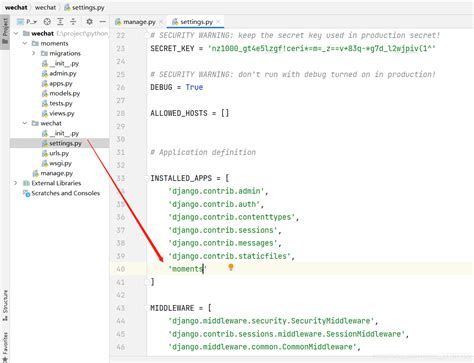The image size is (474, 363).
Task: Fold the INSTALLED_APPS code block in gutter
Action: pos(147,178)
